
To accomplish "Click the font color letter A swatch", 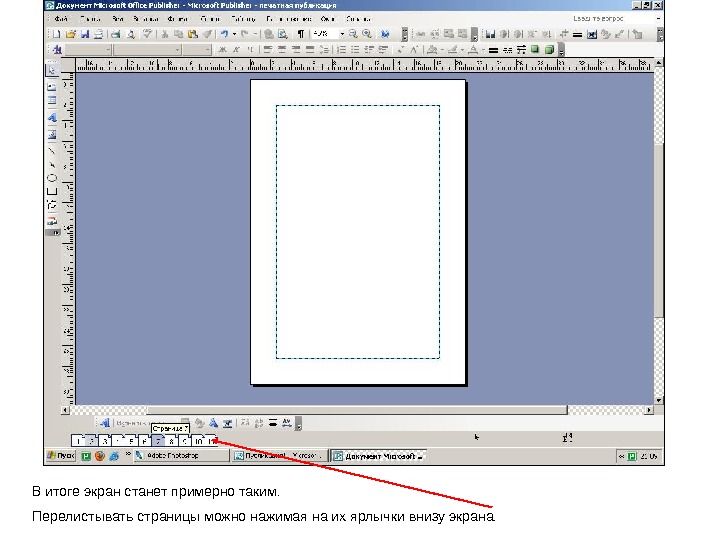I will (473, 50).
